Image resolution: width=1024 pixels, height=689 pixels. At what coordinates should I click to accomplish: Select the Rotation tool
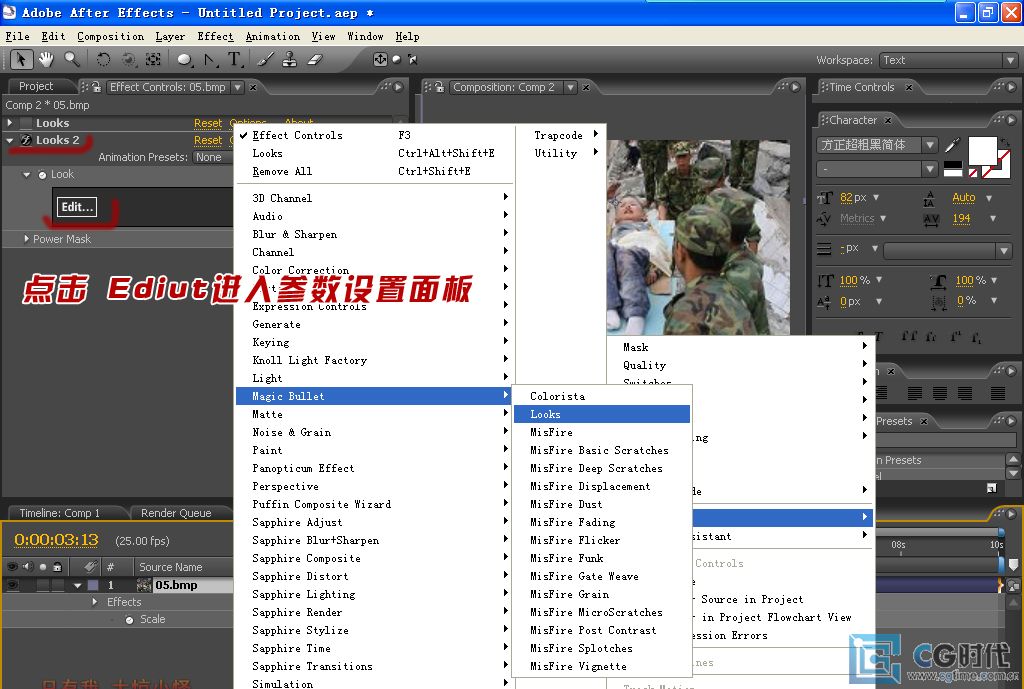pos(103,59)
